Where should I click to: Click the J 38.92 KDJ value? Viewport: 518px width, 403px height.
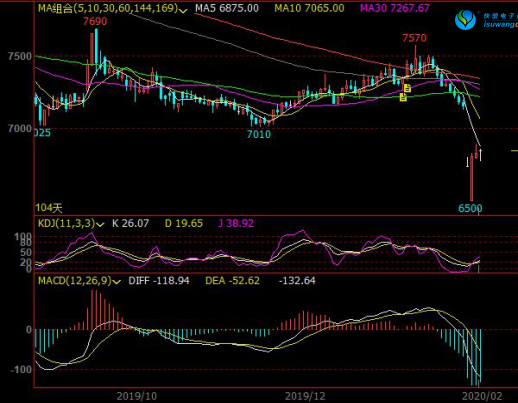[236, 223]
